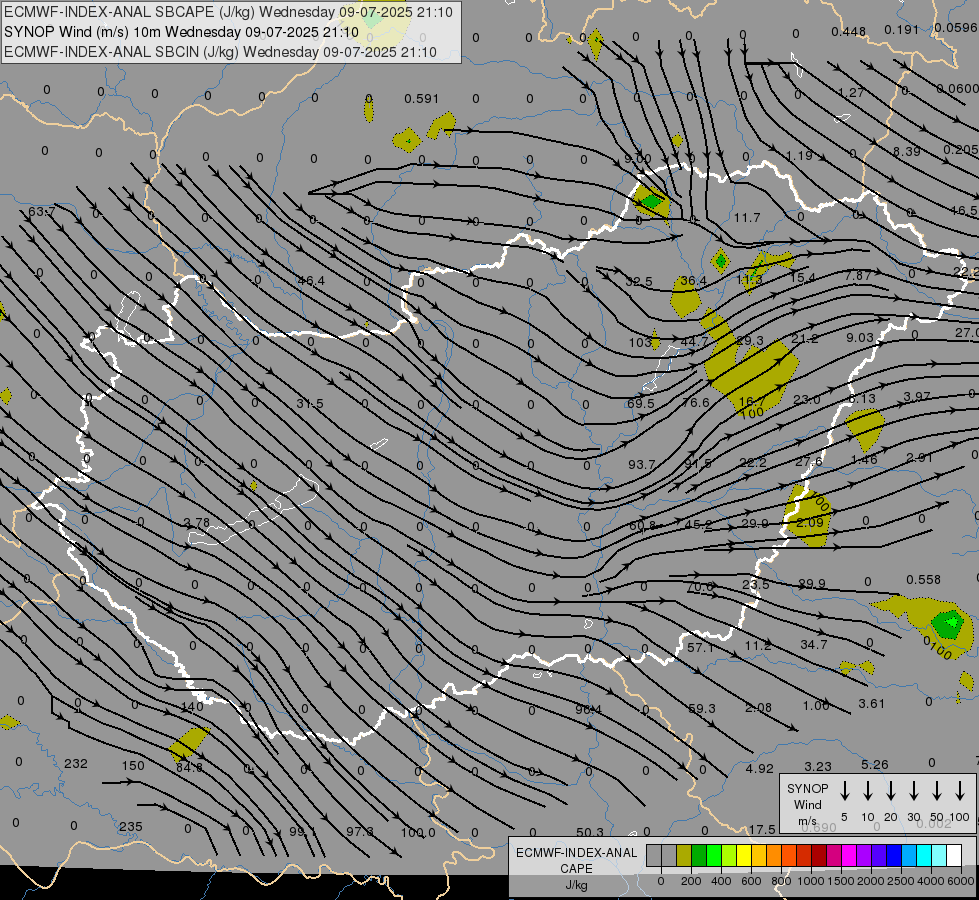Screen dimensions: 979x900
Task: Click the 57.1 value on the map
Action: [x=701, y=648]
